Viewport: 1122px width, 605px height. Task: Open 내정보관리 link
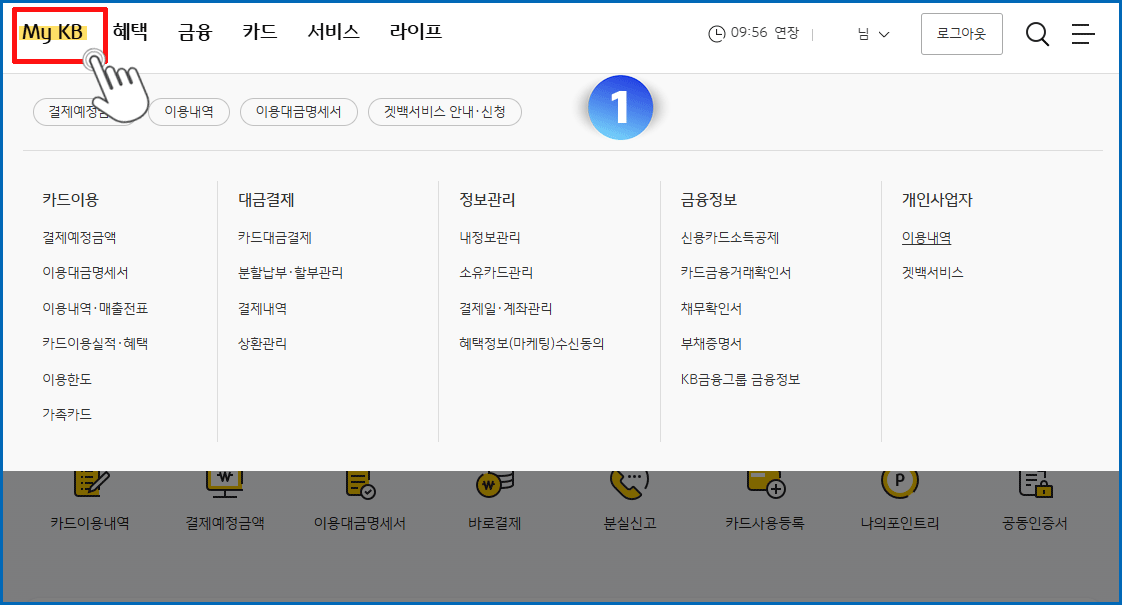coord(490,238)
